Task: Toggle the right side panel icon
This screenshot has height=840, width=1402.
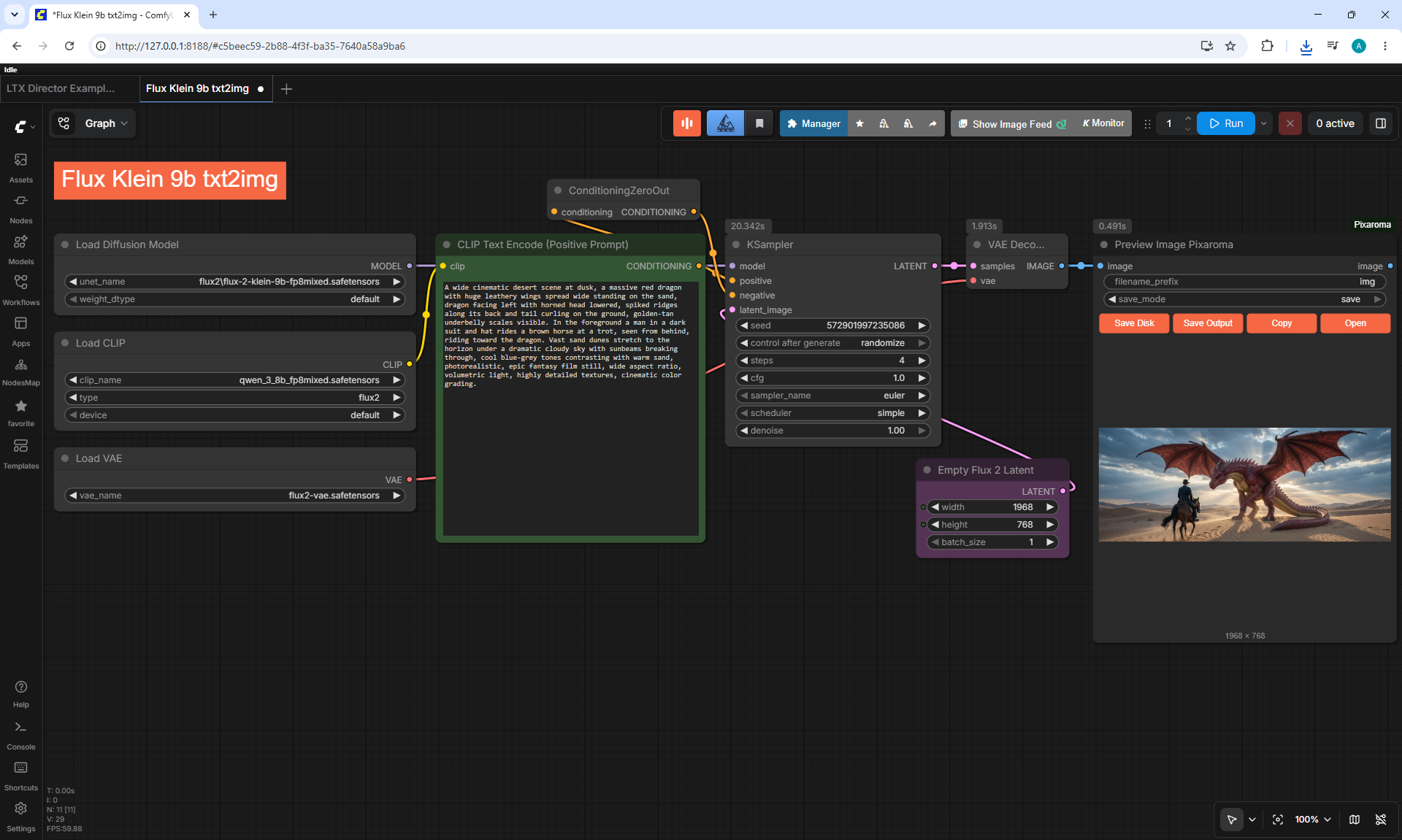Action: (x=1381, y=123)
